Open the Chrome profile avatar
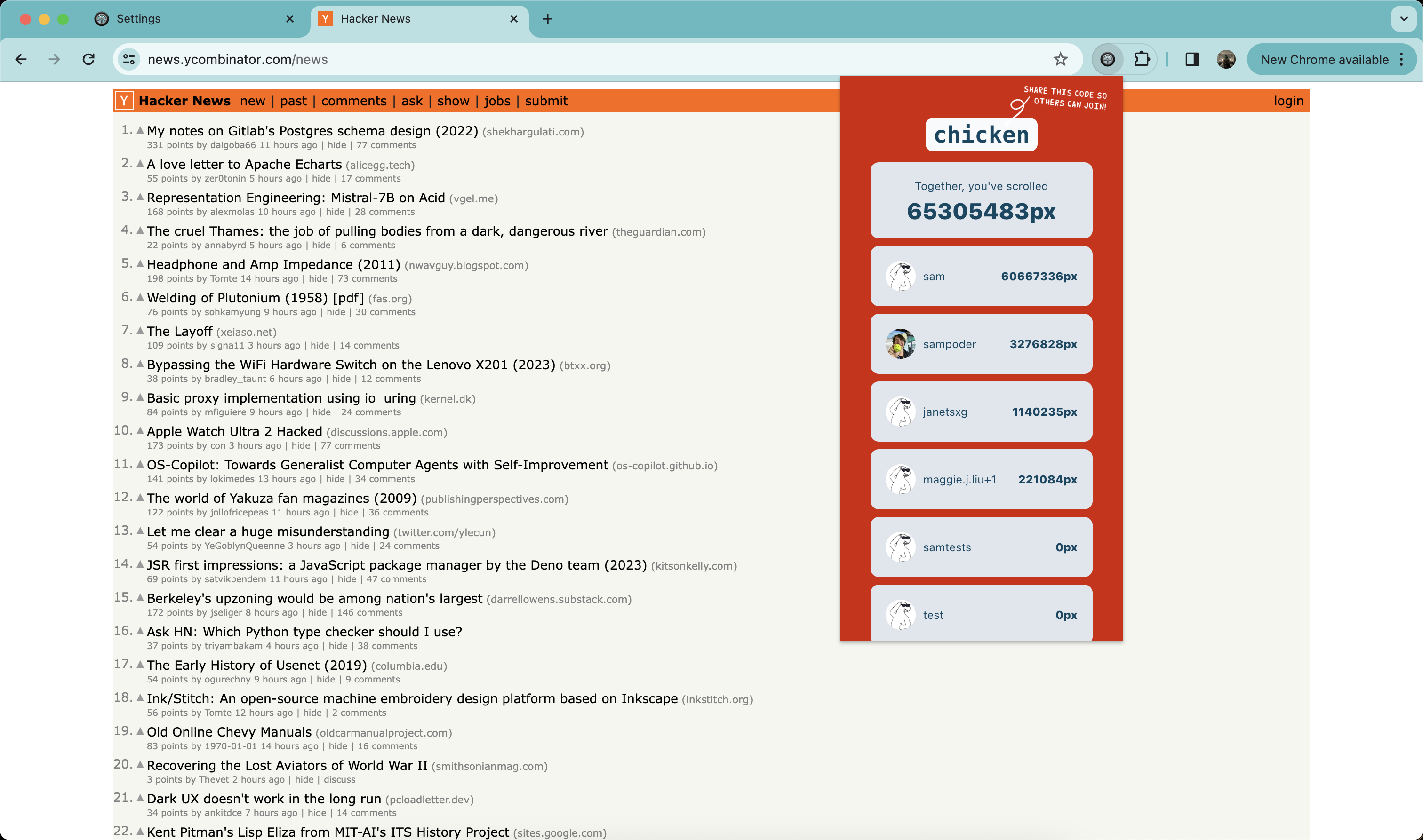 [1226, 59]
